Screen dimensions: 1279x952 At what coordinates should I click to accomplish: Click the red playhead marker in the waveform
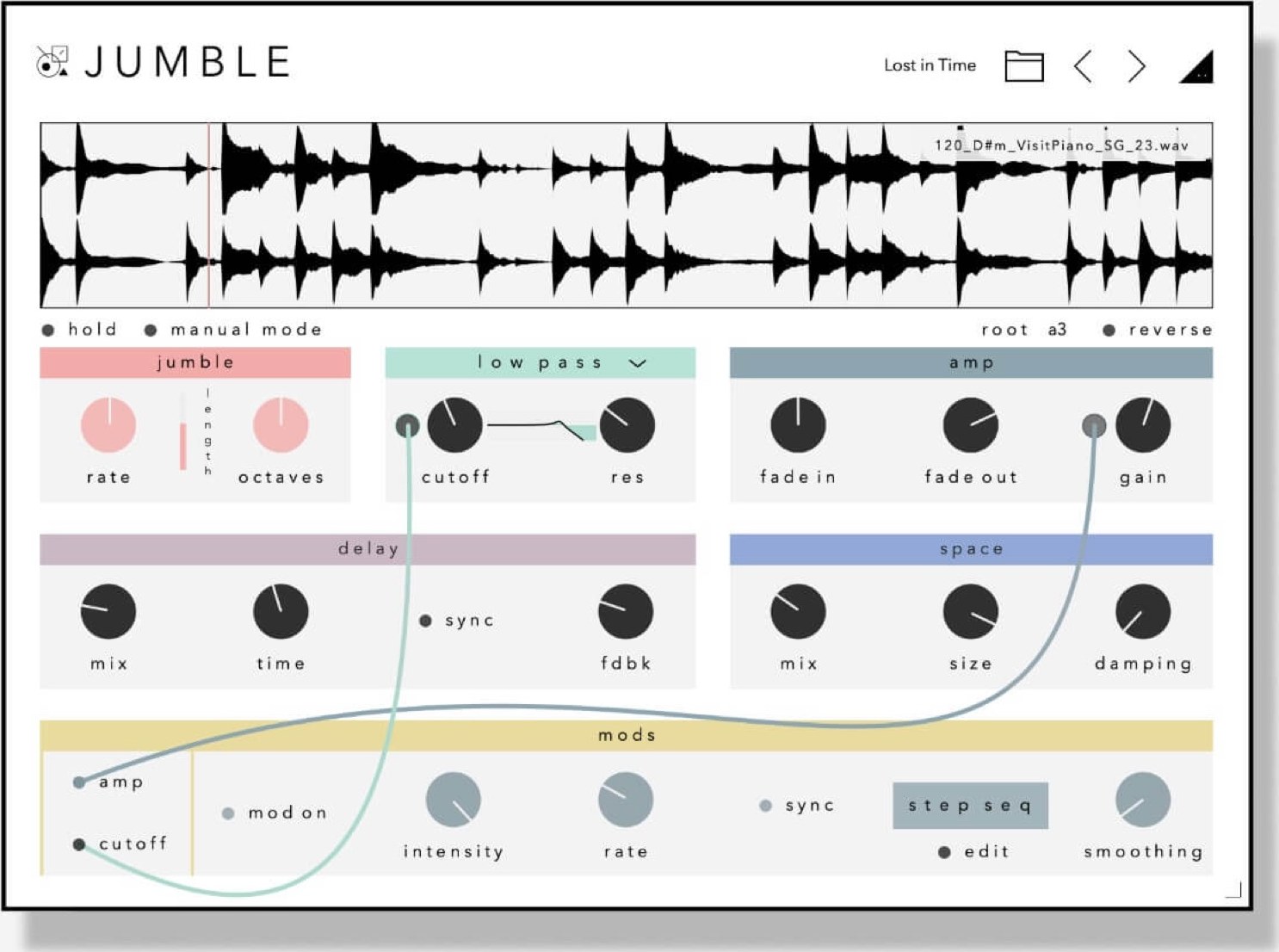point(208,215)
